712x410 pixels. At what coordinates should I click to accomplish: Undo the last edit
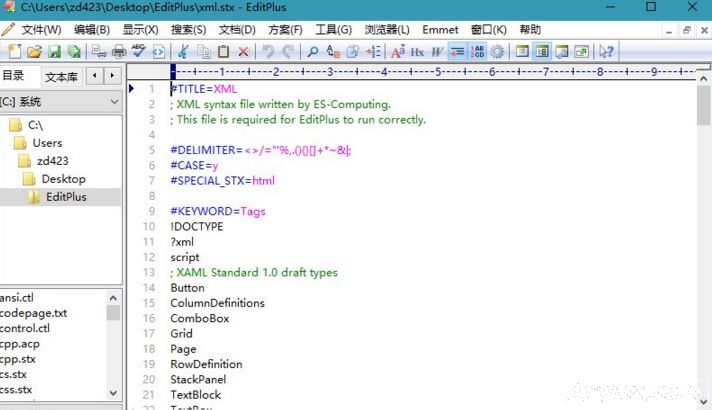(x=268, y=51)
